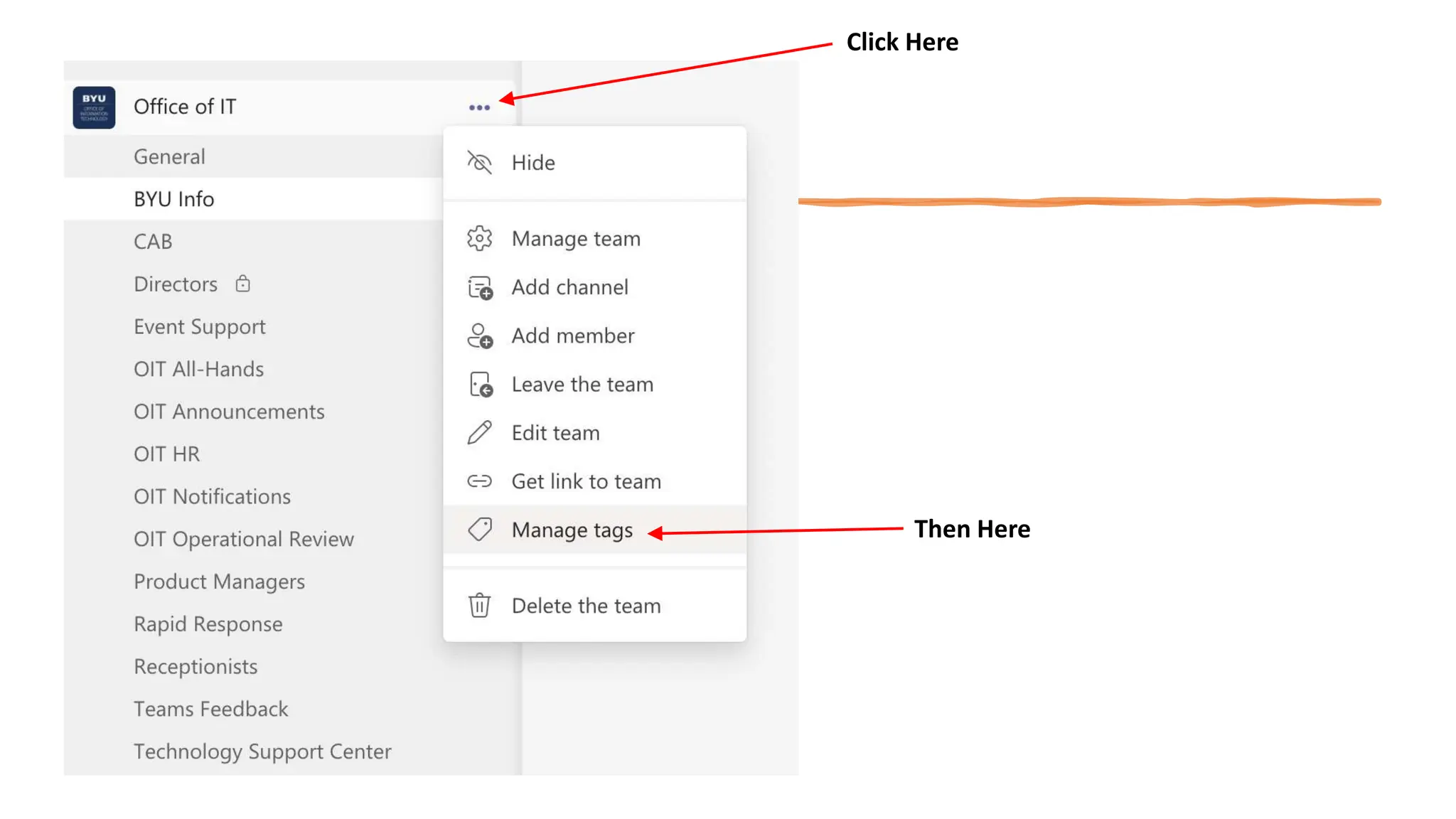1456x819 pixels.
Task: Select Manage tags menu entry
Action: (x=572, y=530)
